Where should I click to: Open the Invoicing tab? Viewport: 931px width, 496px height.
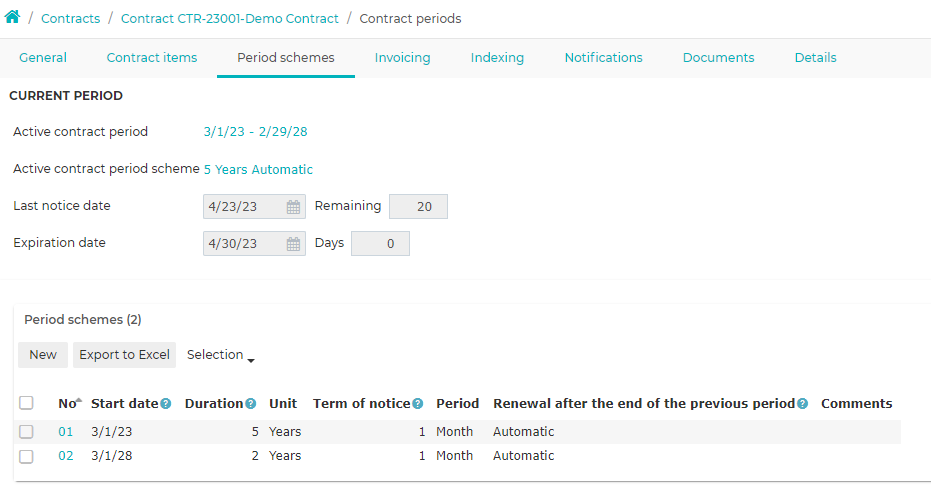pos(403,58)
